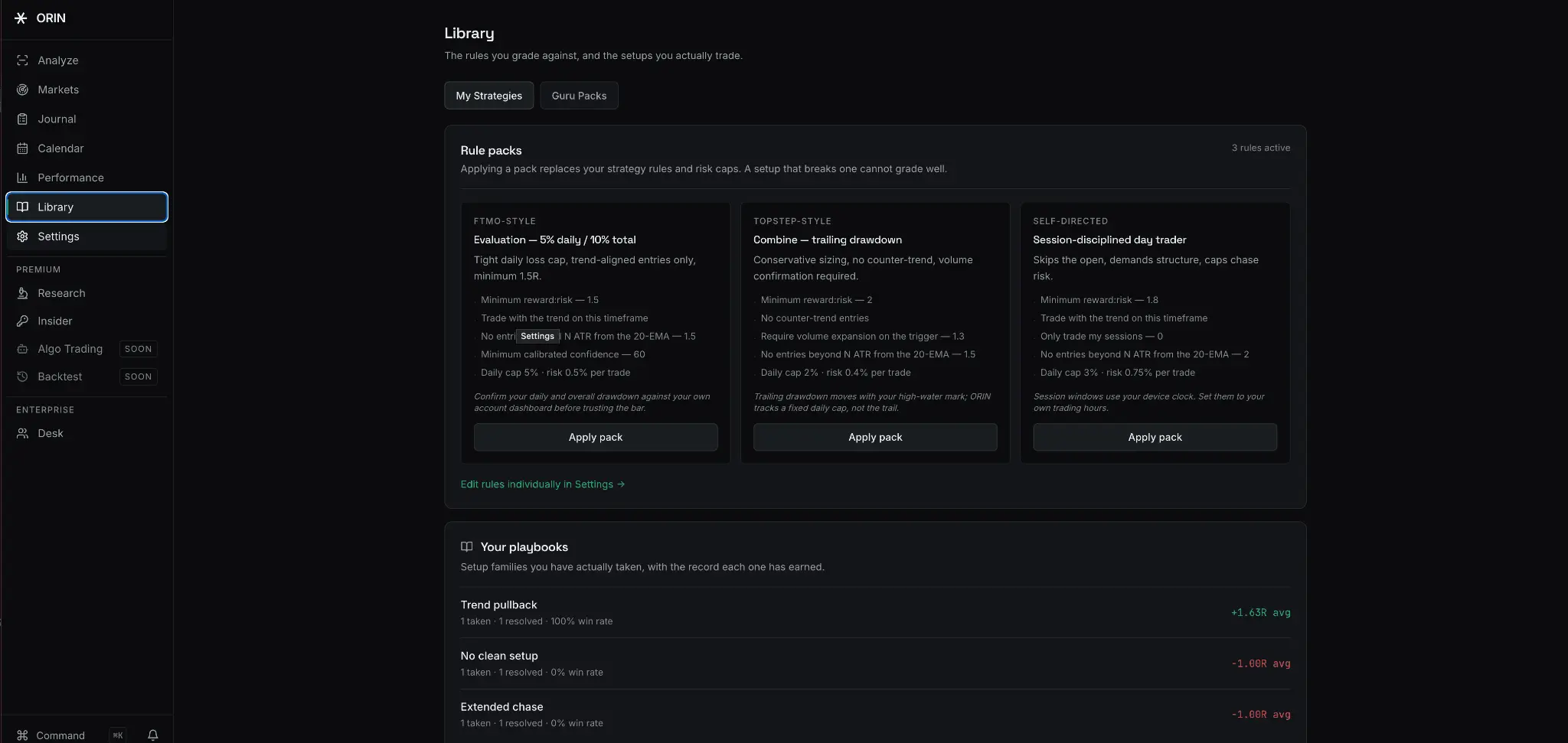The height and width of the screenshot is (743, 1568).
Task: Click SOON badge next to Algo Trading
Action: (139, 349)
